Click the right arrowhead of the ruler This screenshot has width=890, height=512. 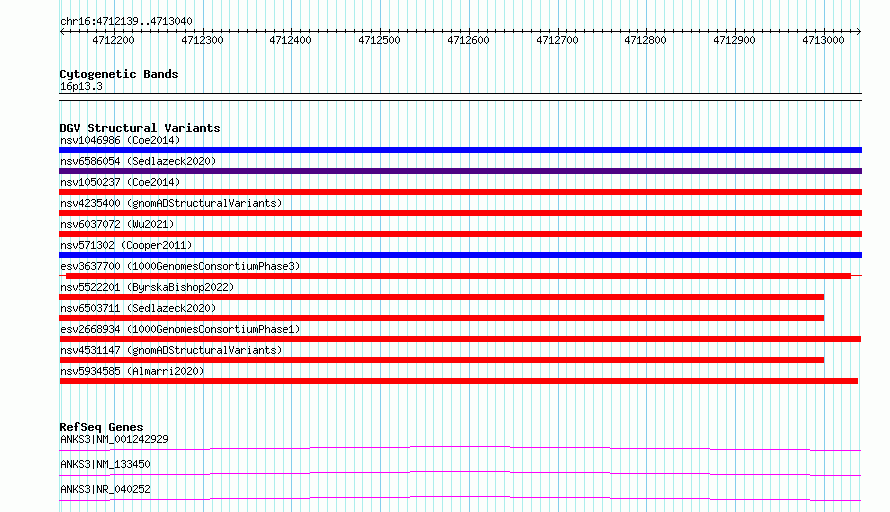pos(859,32)
